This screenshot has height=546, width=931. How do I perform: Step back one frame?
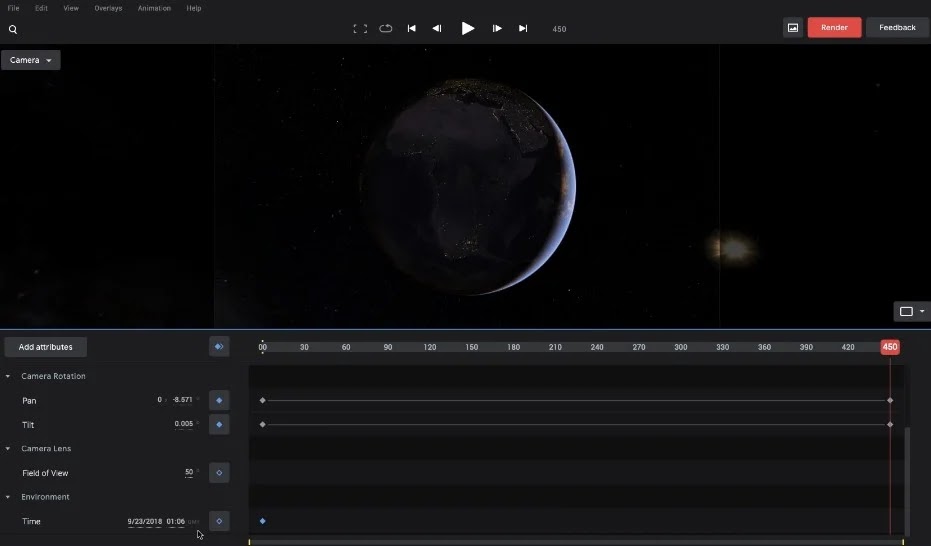(437, 29)
